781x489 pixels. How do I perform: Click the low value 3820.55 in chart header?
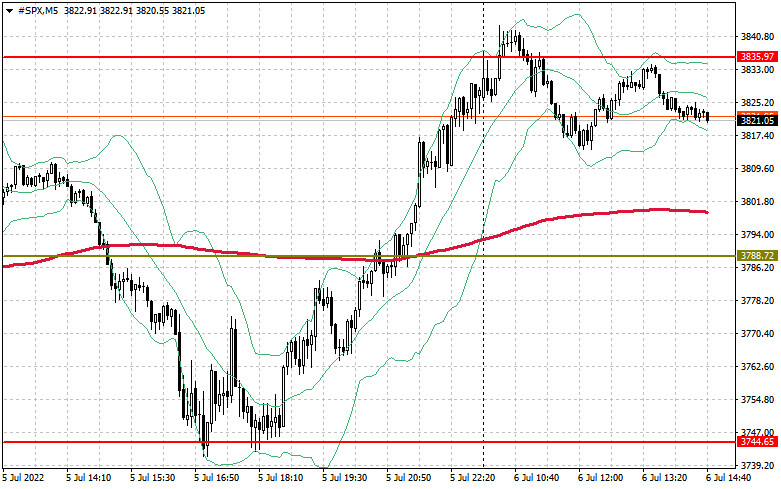pyautogui.click(x=151, y=10)
